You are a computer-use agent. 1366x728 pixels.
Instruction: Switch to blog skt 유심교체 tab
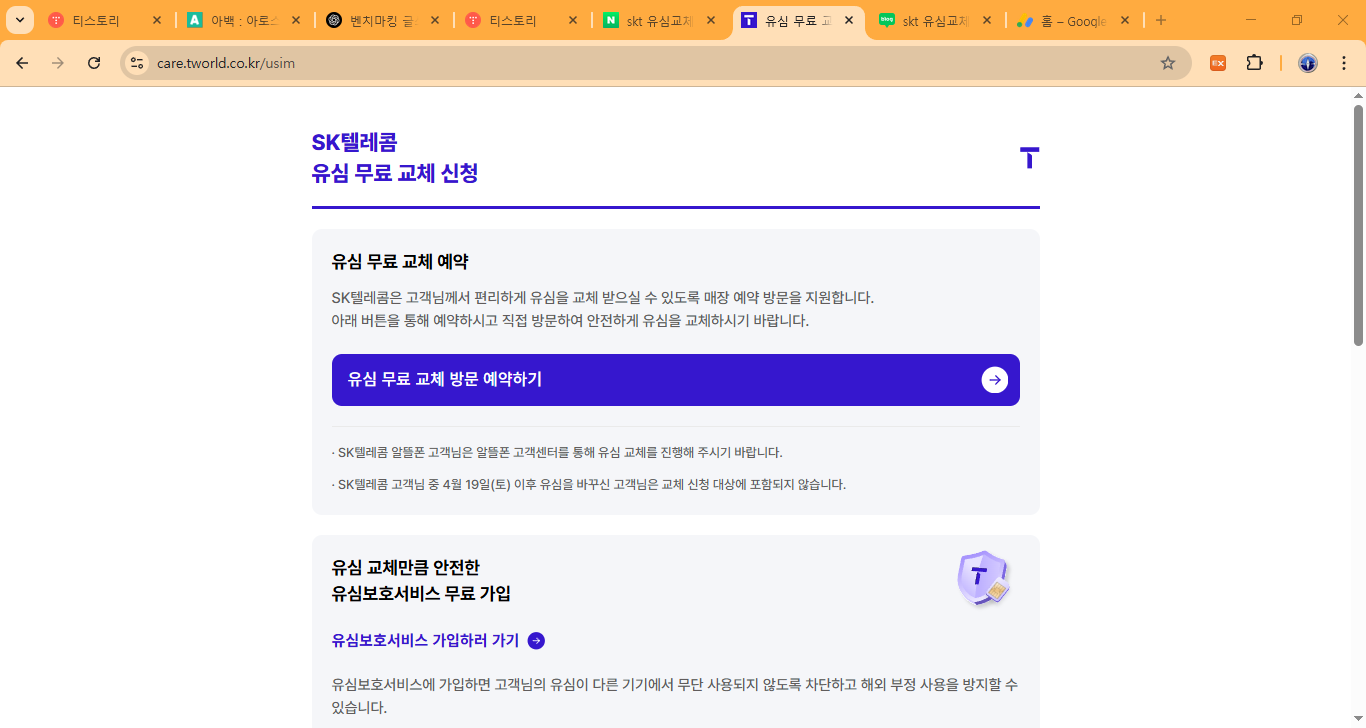click(x=937, y=20)
